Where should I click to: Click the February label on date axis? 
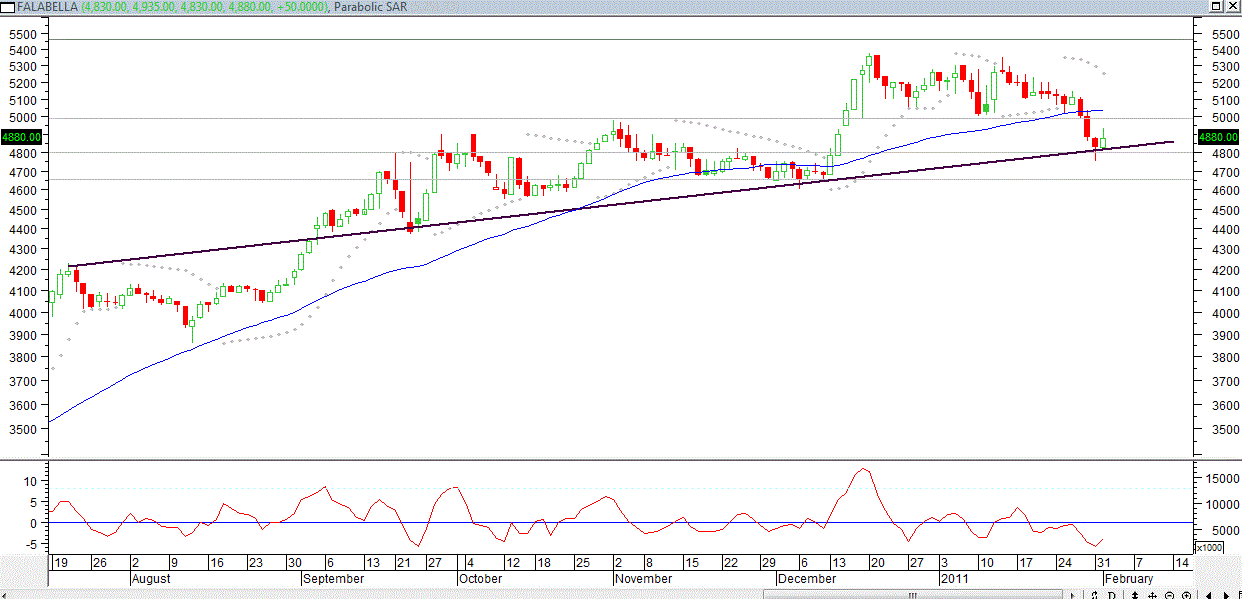coord(1128,579)
